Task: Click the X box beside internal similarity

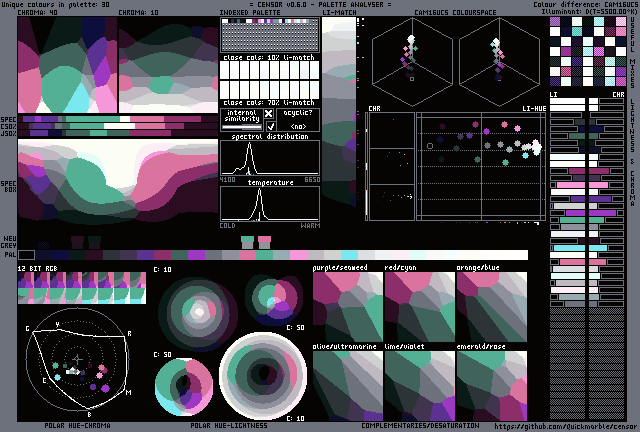Action: (269, 114)
